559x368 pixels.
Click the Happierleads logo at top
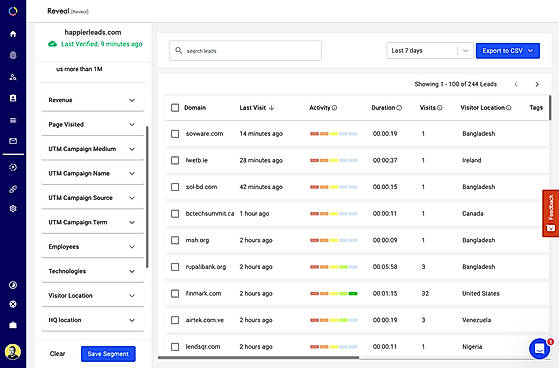[x=13, y=11]
